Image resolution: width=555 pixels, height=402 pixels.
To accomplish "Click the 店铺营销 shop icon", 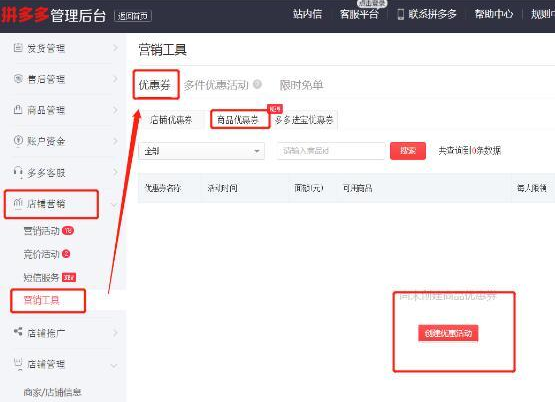I will coord(18,203).
